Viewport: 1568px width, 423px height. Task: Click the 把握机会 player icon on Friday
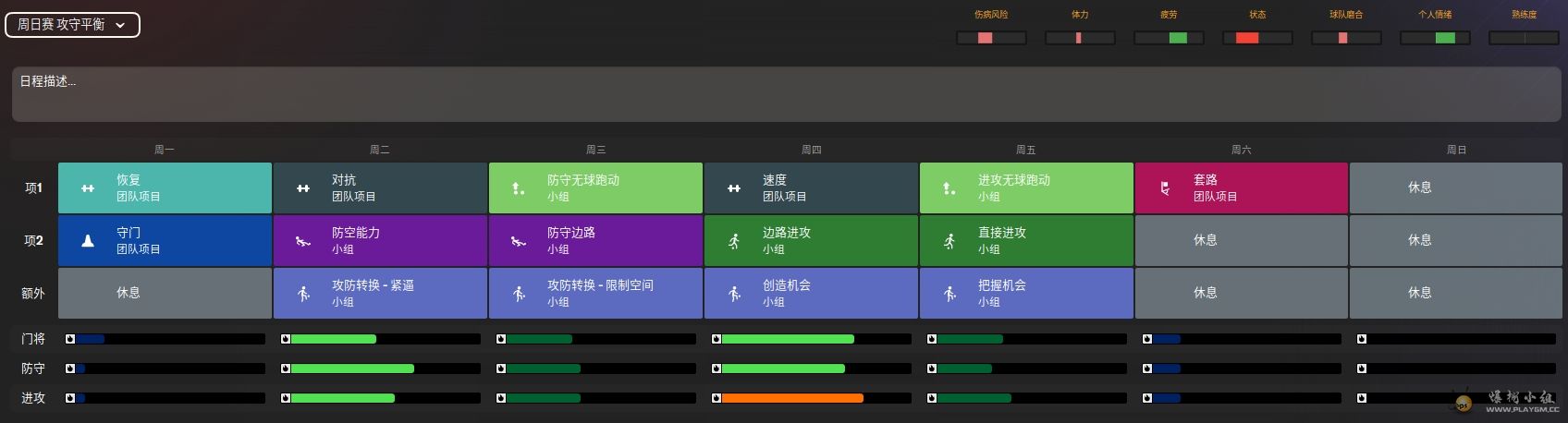pyautogui.click(x=949, y=294)
